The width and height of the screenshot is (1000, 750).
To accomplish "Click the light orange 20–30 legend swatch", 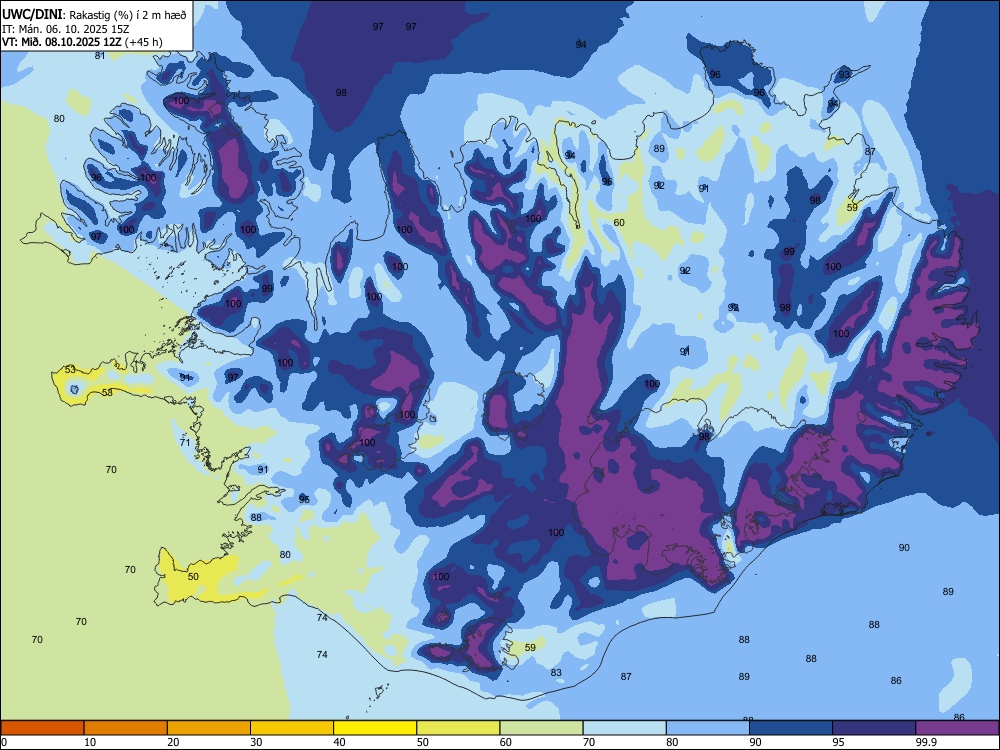I will 209,728.
